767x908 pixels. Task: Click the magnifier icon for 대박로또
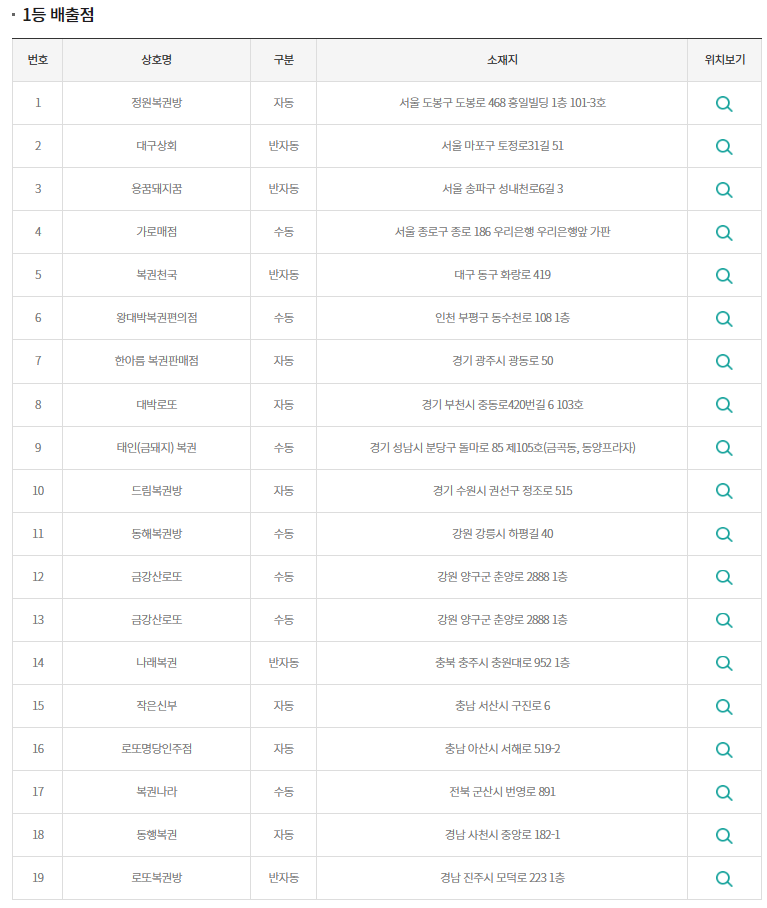point(724,404)
